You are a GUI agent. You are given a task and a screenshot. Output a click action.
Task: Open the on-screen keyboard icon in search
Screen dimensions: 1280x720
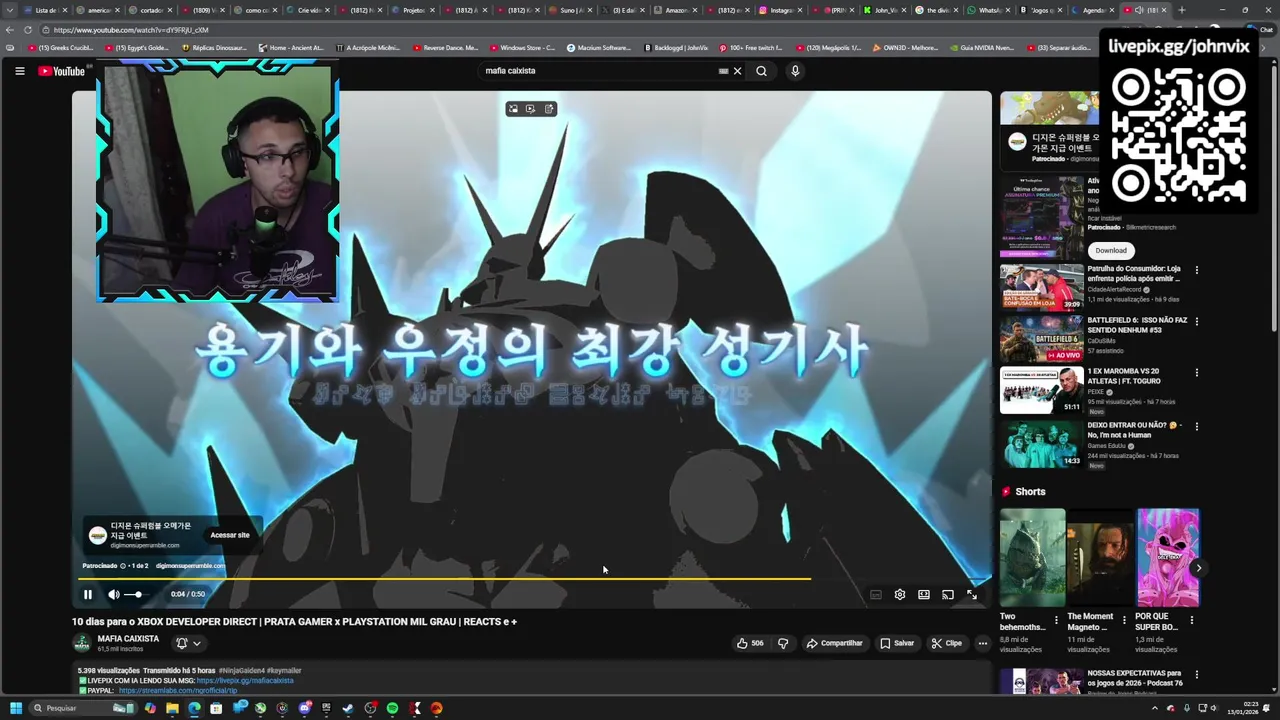click(x=723, y=71)
